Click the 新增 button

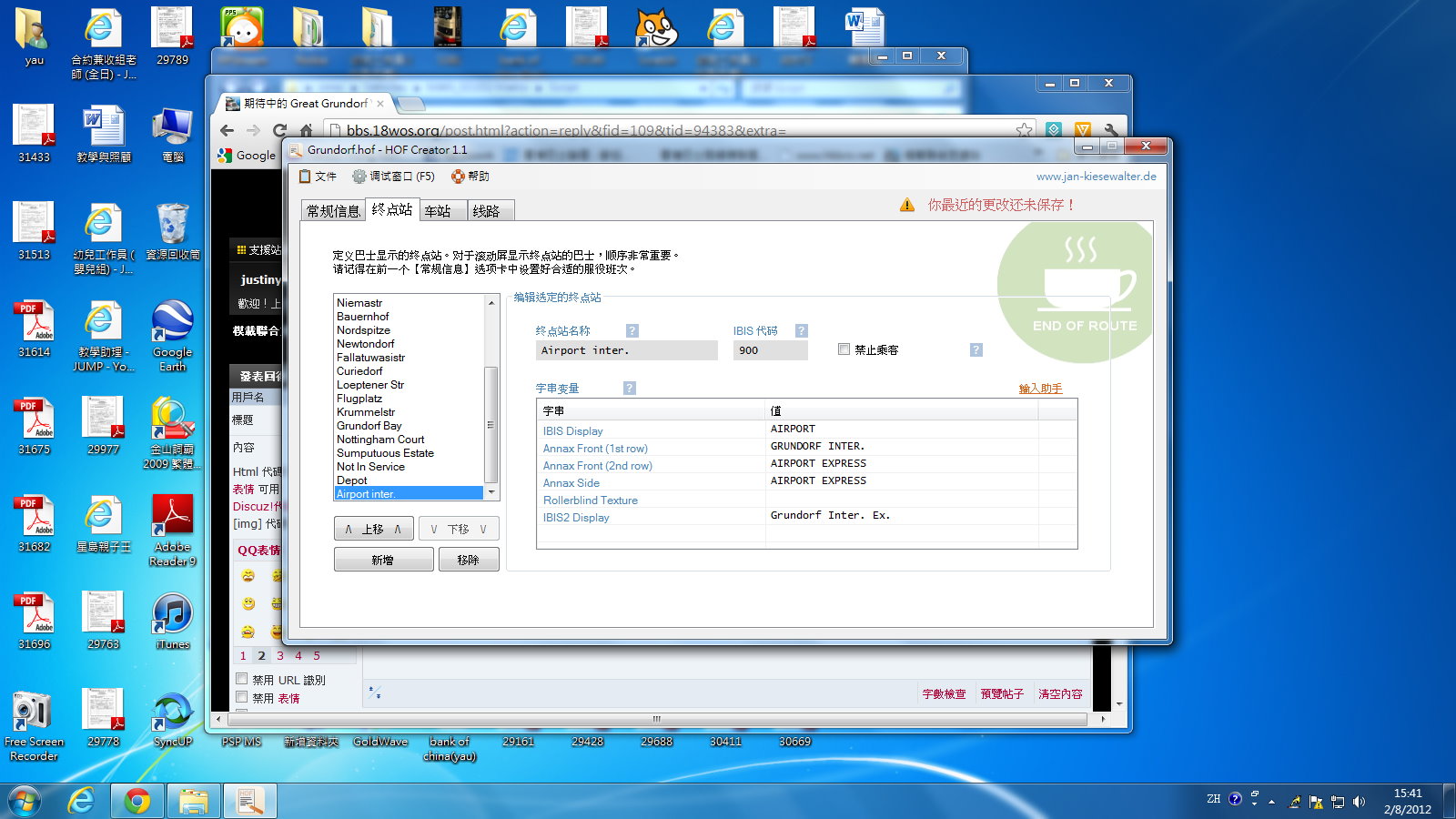383,560
